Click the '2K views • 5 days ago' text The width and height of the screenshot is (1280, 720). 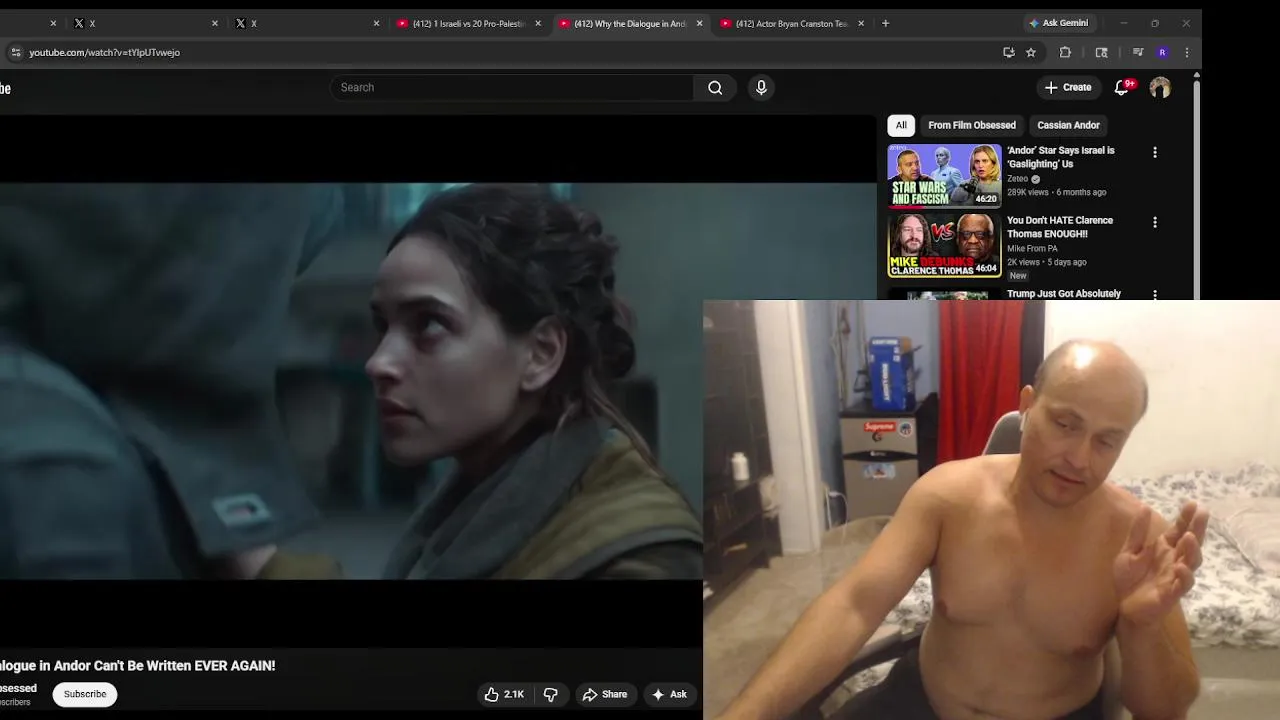pos(1046,262)
